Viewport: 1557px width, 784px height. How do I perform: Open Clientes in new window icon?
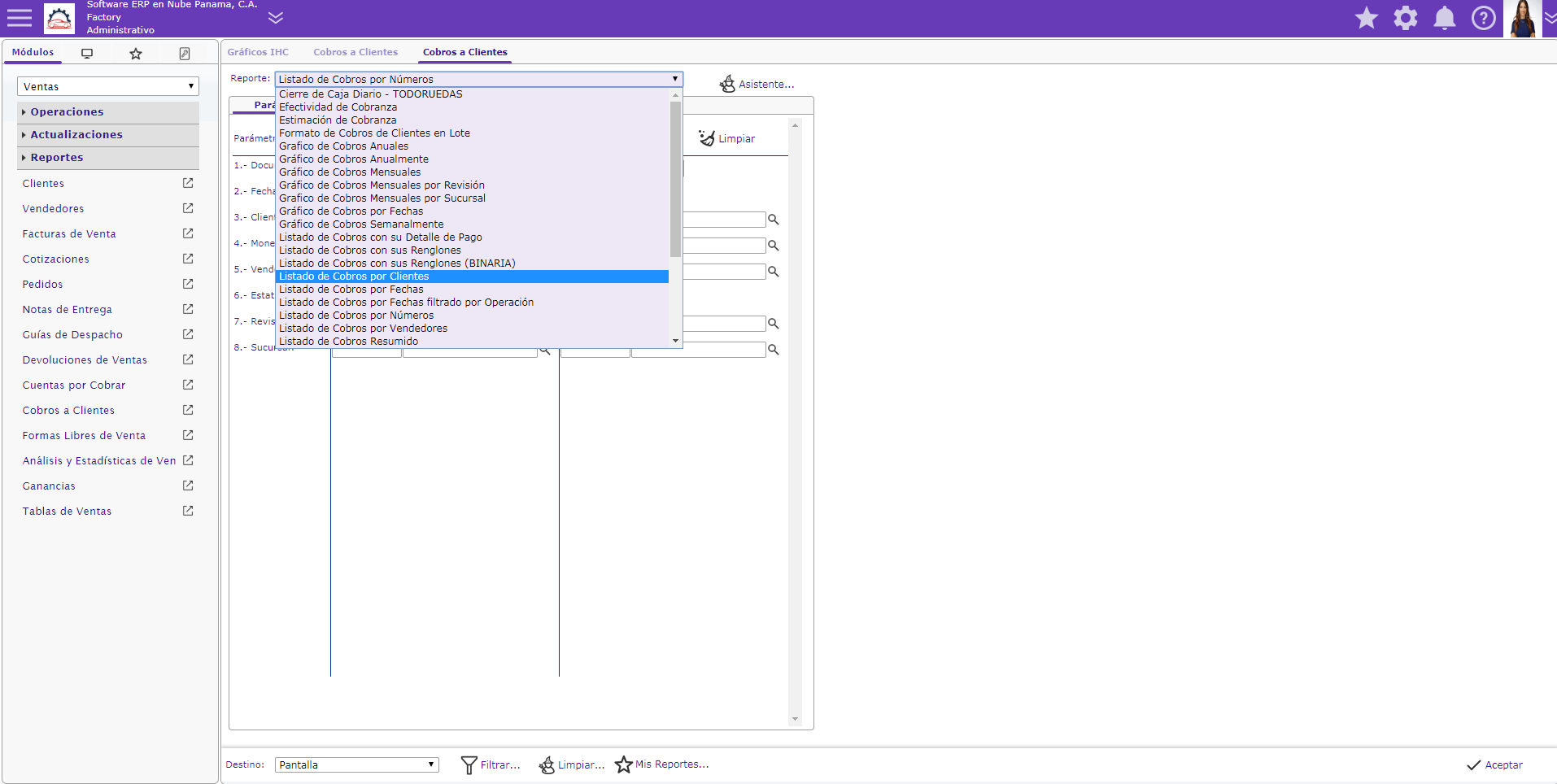pos(188,183)
